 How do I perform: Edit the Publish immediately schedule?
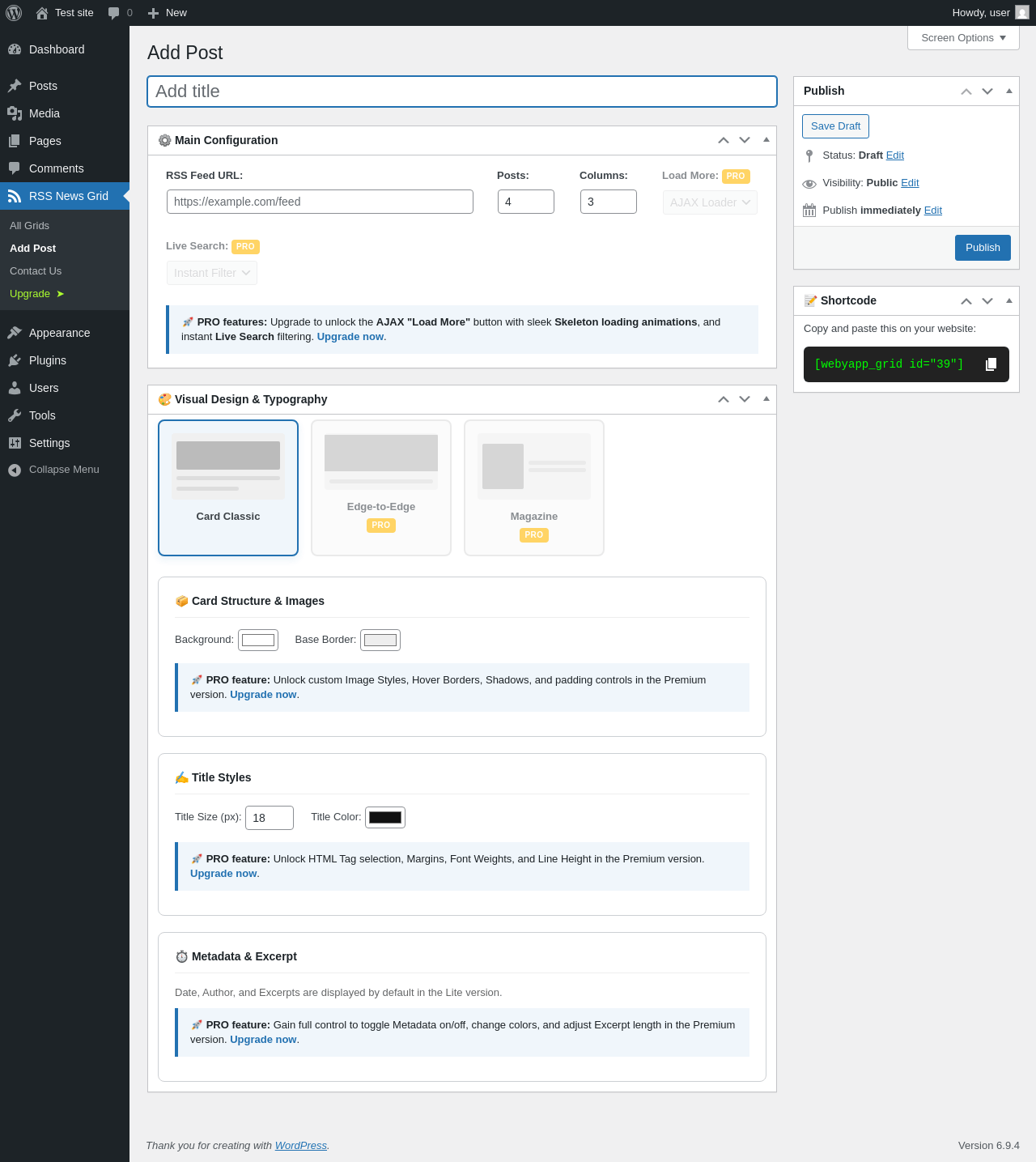(x=933, y=211)
